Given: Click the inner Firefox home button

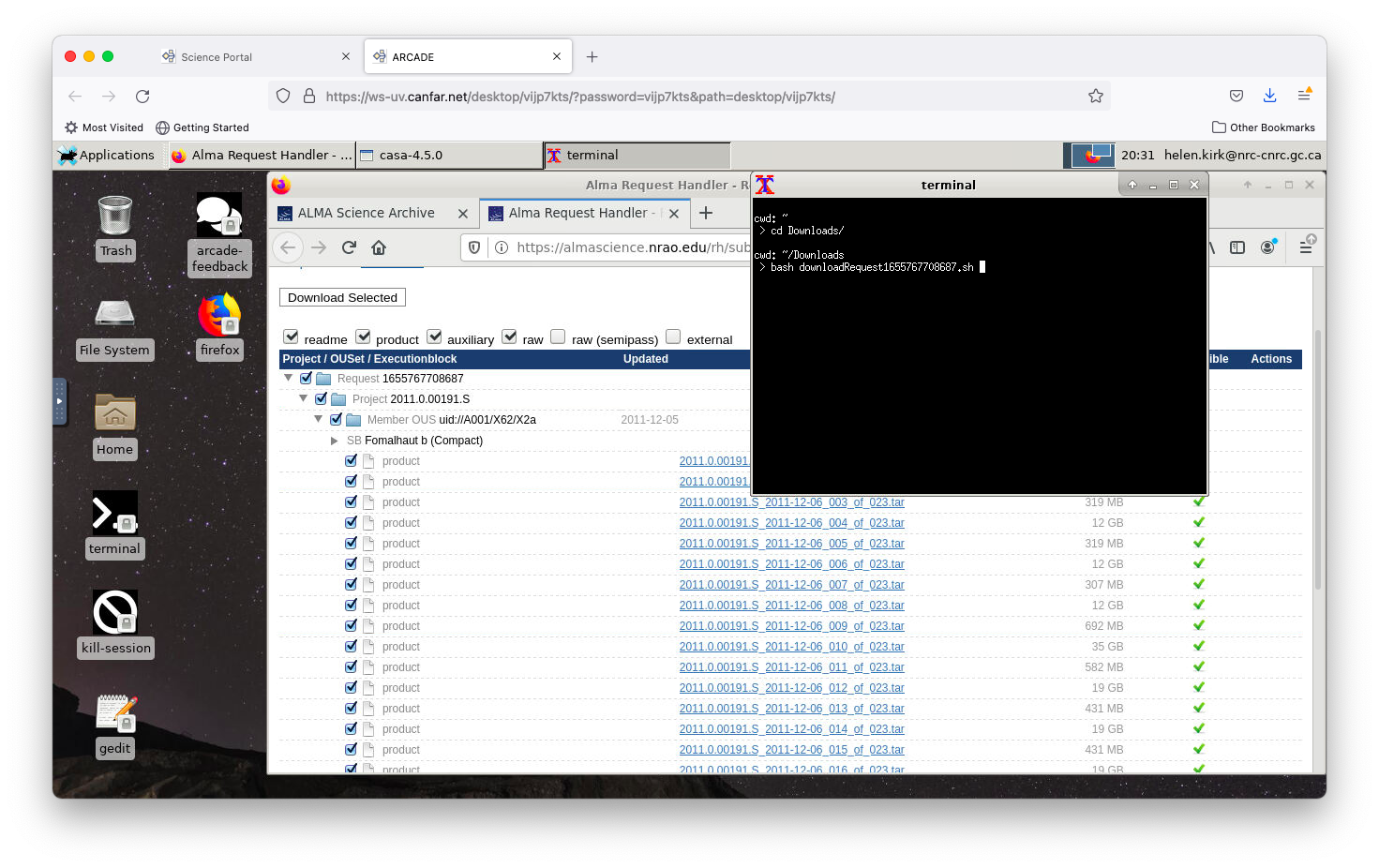Looking at the screenshot, I should [379, 247].
